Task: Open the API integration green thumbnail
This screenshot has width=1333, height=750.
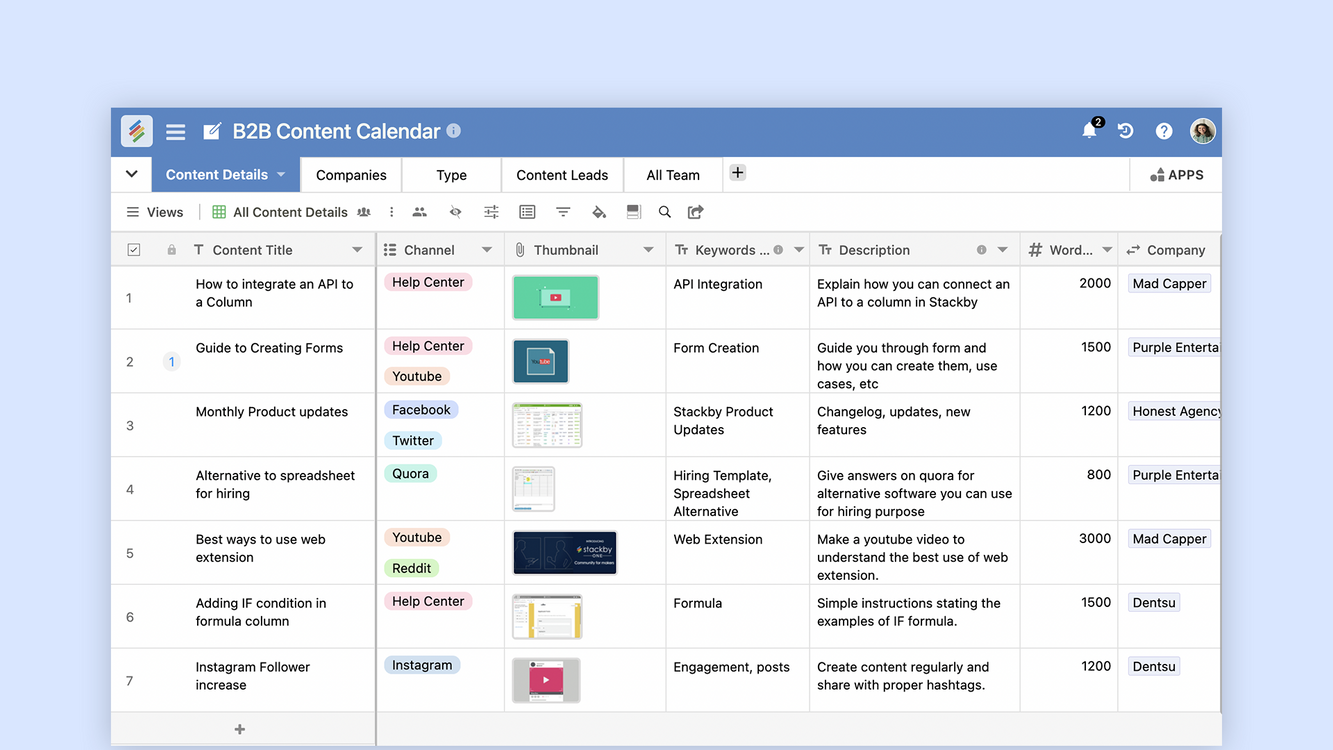Action: (x=556, y=298)
